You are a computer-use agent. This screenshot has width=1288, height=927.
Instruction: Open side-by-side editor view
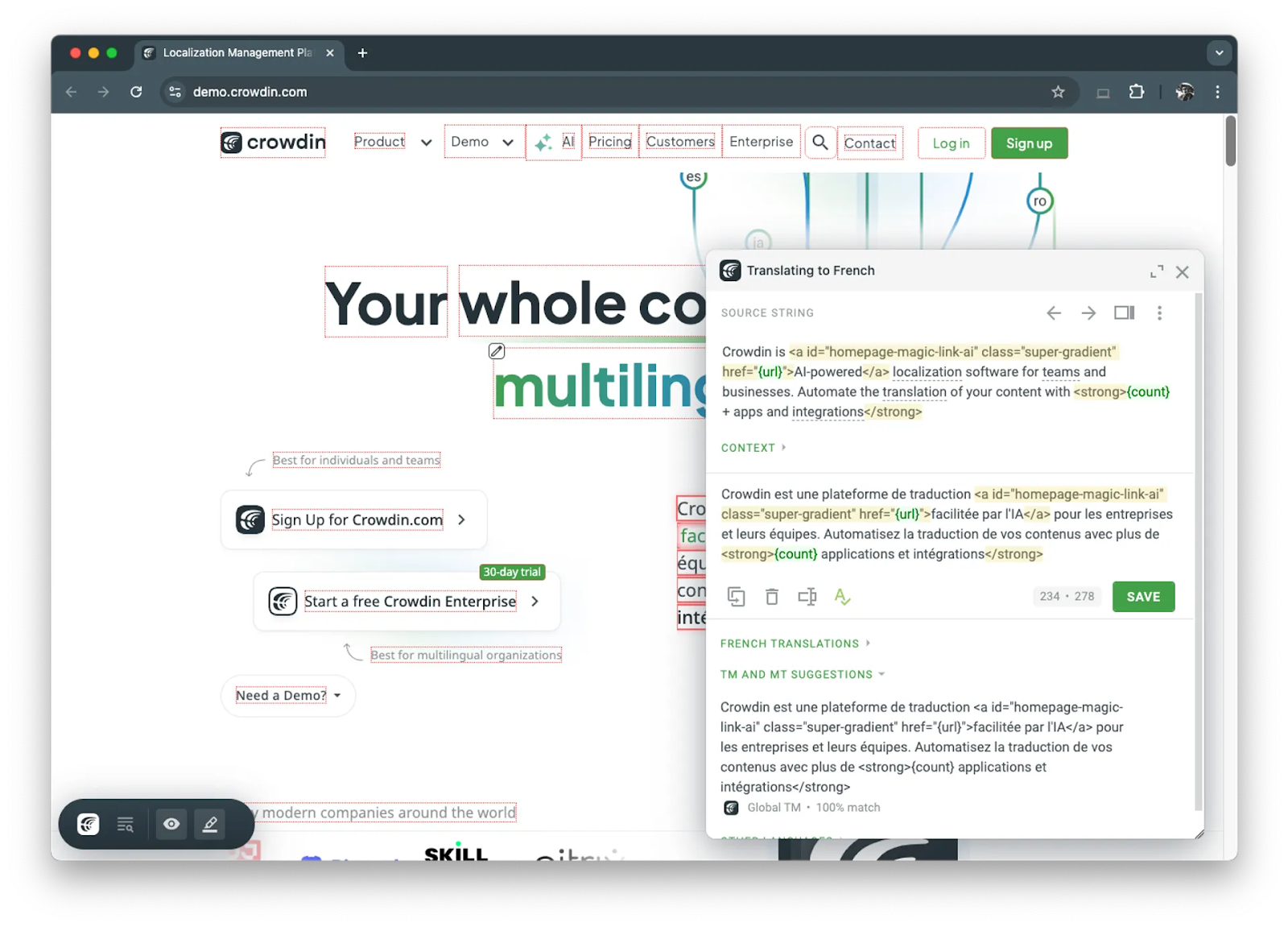click(x=1124, y=312)
